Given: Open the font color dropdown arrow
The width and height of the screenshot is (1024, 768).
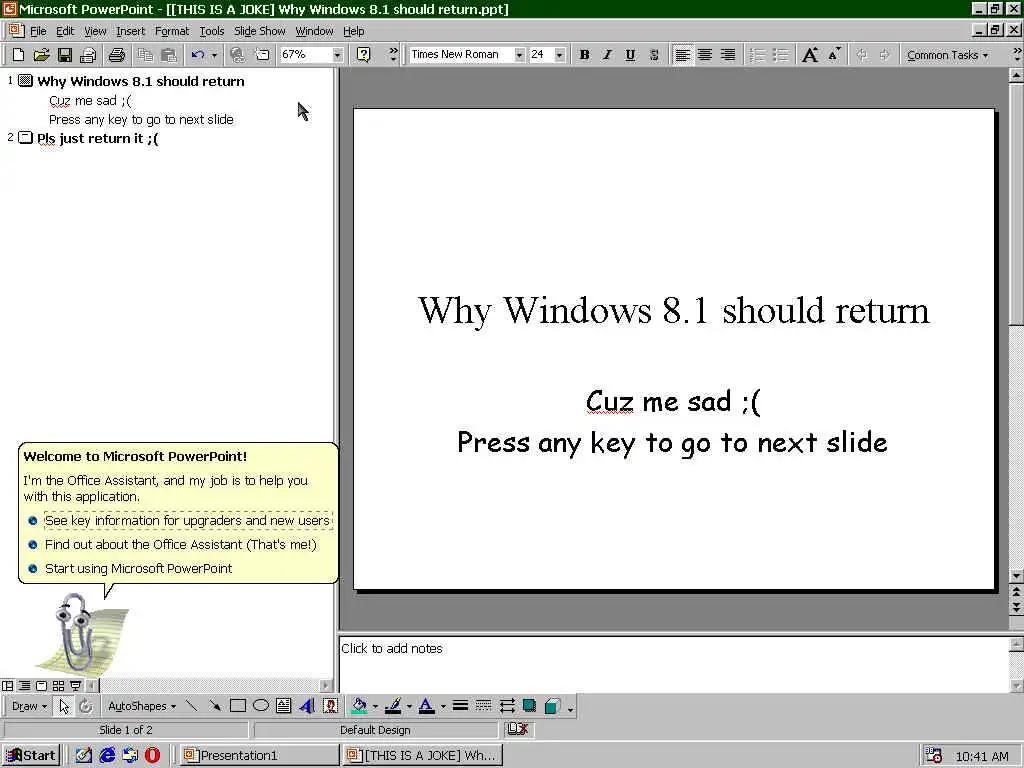Looking at the screenshot, I should point(443,706).
